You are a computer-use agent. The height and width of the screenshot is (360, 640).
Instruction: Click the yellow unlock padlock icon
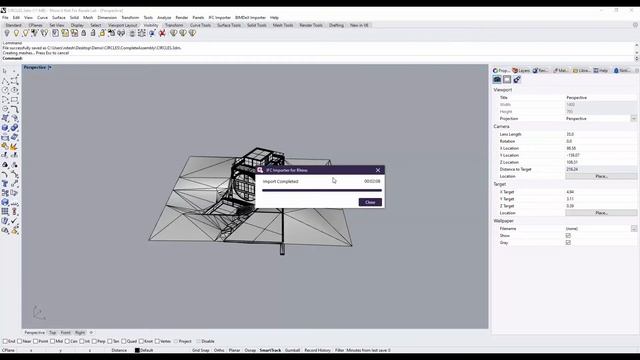102,33
